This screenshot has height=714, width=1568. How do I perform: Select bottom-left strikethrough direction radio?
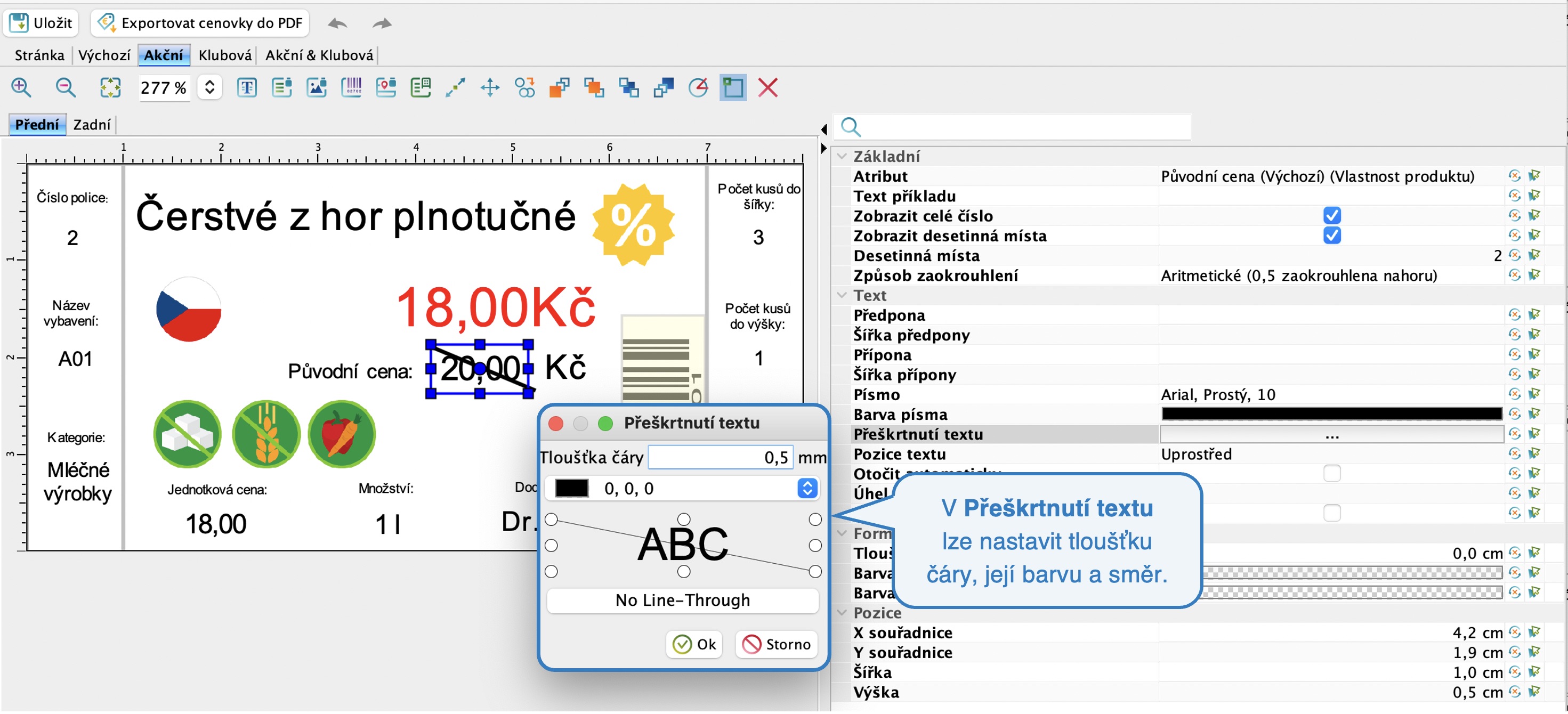(552, 572)
